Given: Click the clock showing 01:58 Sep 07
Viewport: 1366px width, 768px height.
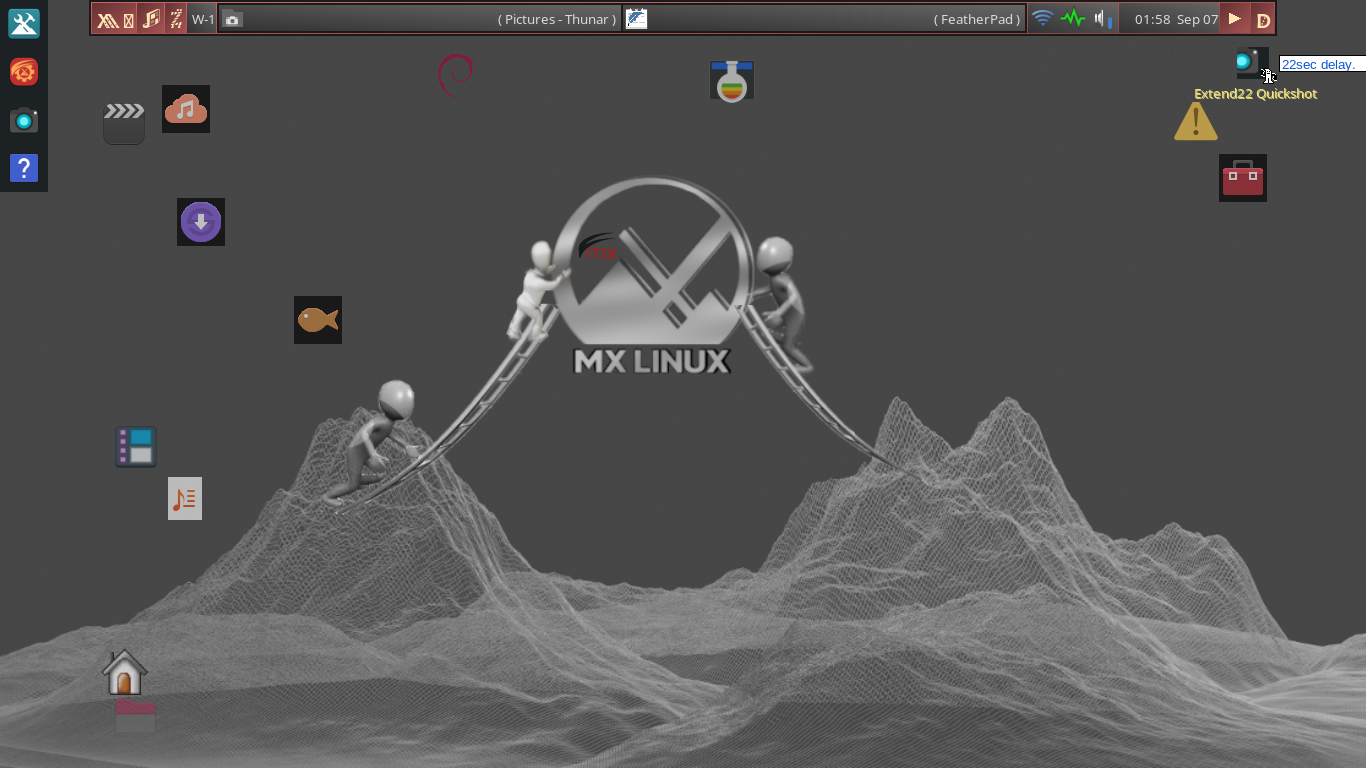Looking at the screenshot, I should click(1176, 19).
